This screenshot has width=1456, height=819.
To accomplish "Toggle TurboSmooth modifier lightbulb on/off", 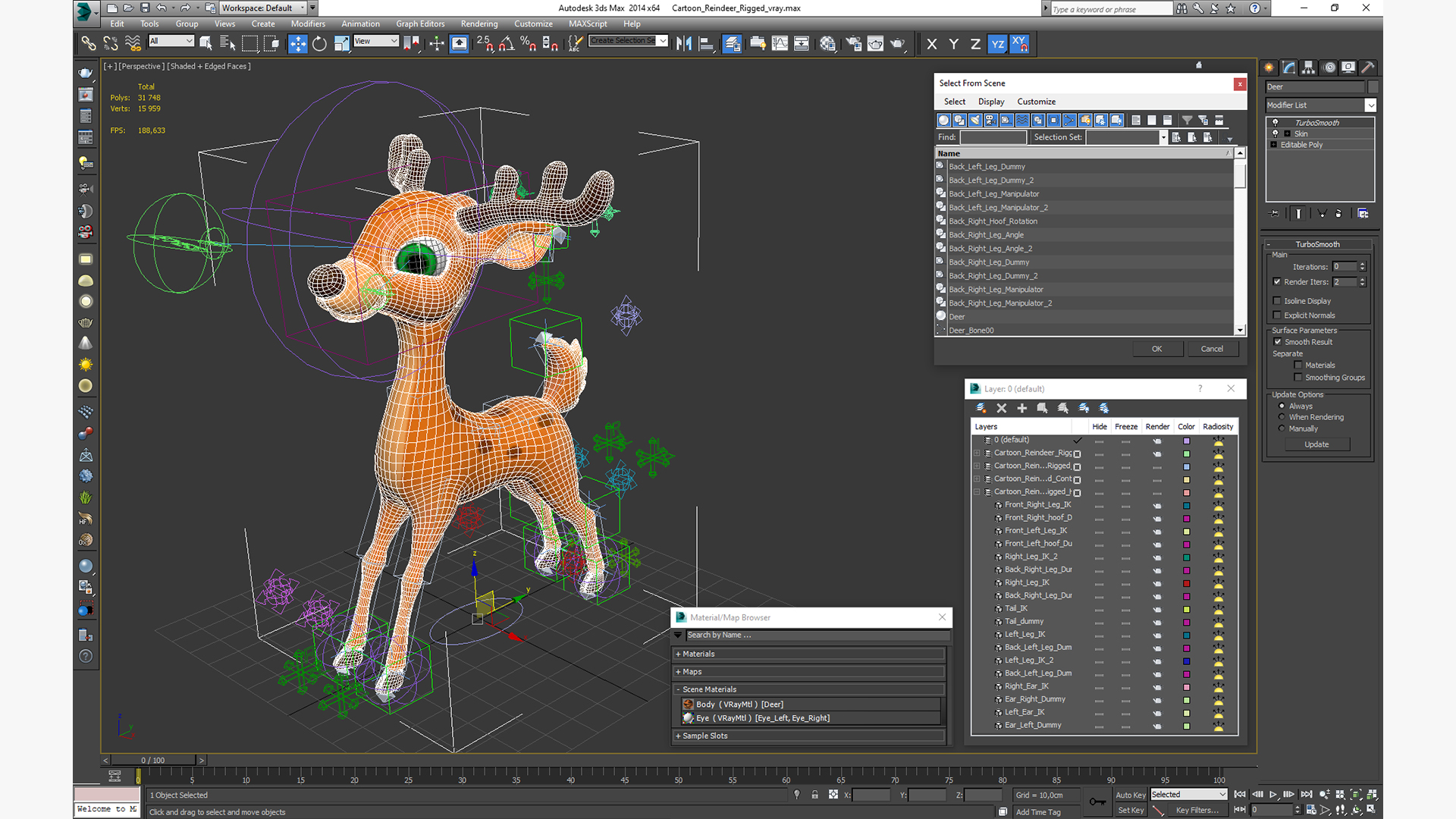I will (x=1276, y=122).
